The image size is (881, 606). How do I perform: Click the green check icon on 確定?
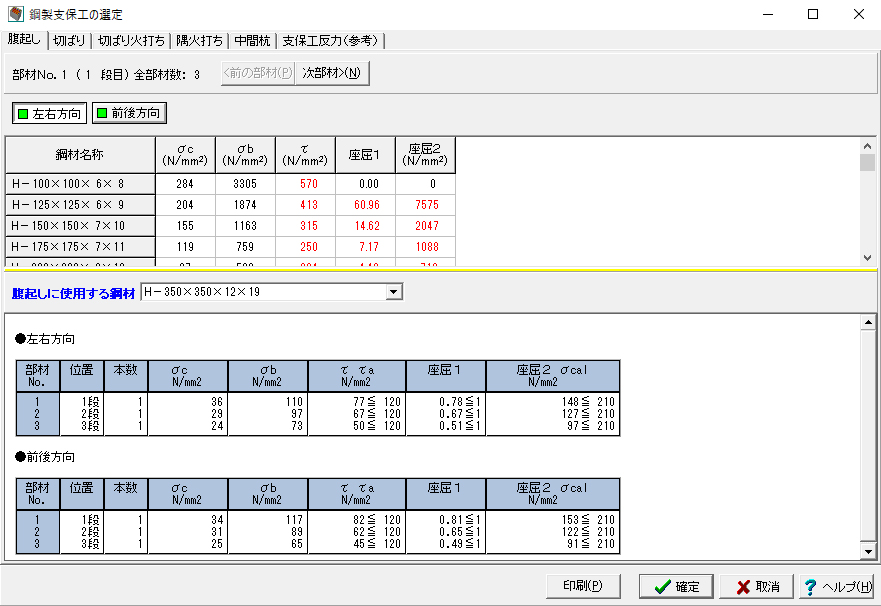(x=663, y=587)
